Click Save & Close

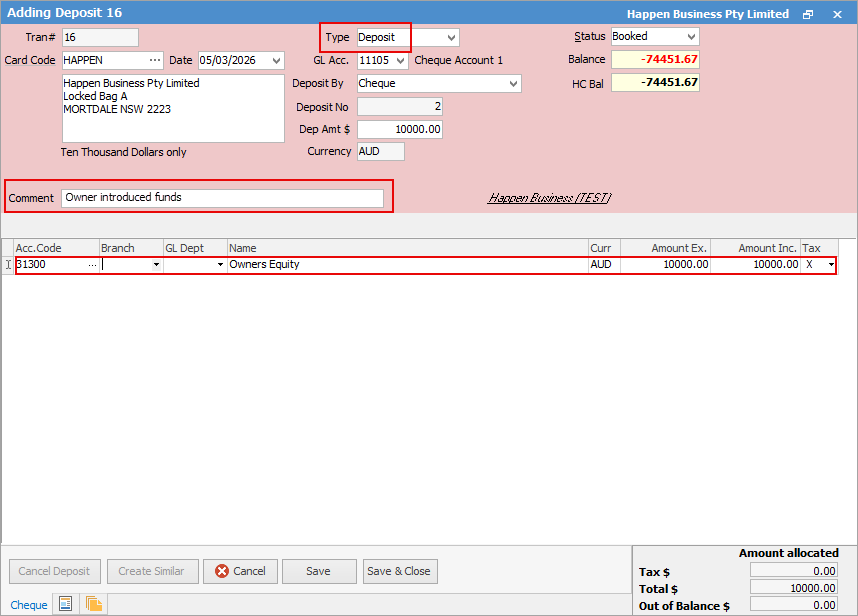[400, 571]
